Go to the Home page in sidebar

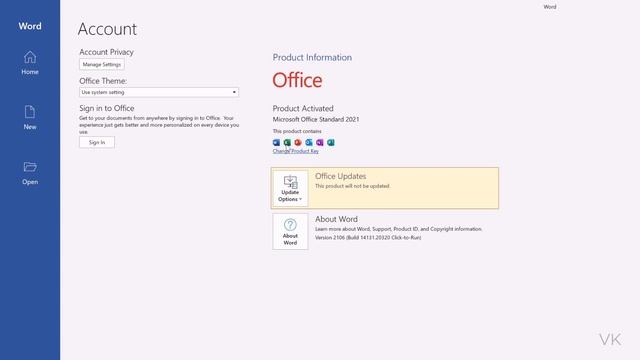30,63
